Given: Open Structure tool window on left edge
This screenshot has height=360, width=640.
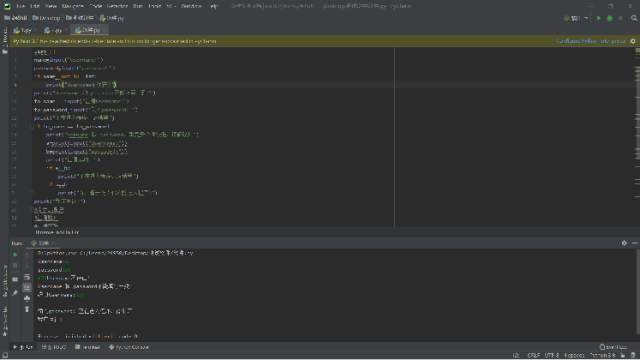Looking at the screenshot, I should click(5, 281).
